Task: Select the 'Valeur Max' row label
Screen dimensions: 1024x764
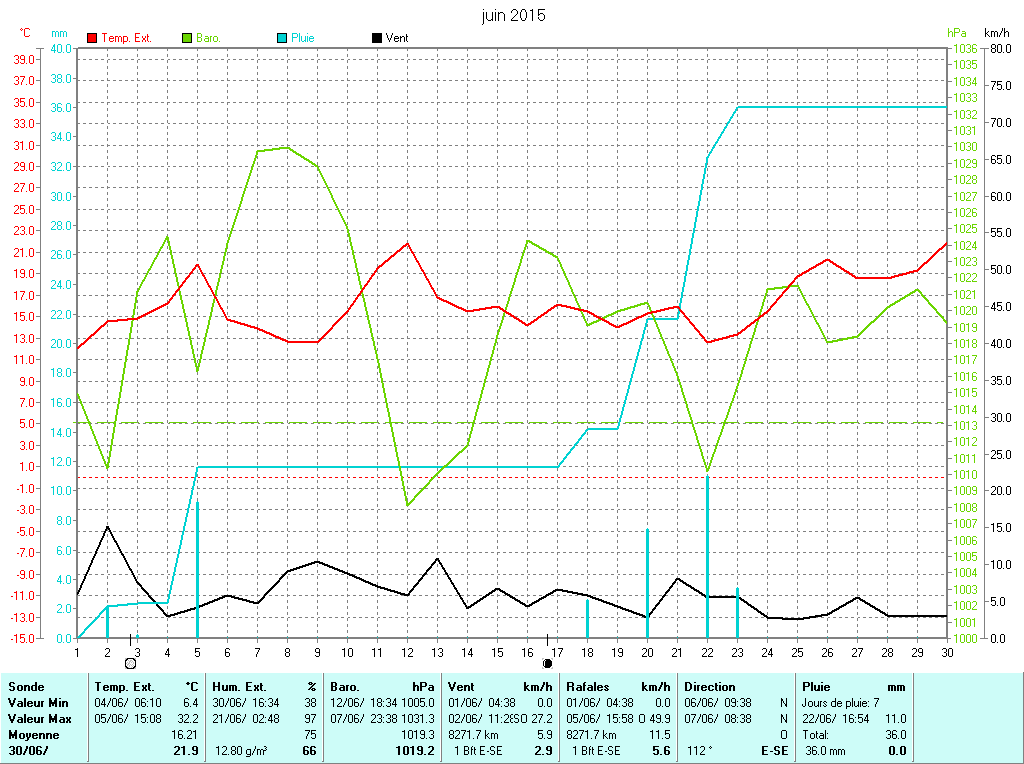Action: [39, 719]
